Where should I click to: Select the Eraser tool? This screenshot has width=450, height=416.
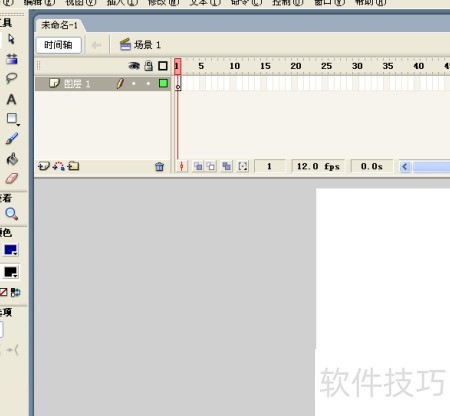[x=12, y=178]
